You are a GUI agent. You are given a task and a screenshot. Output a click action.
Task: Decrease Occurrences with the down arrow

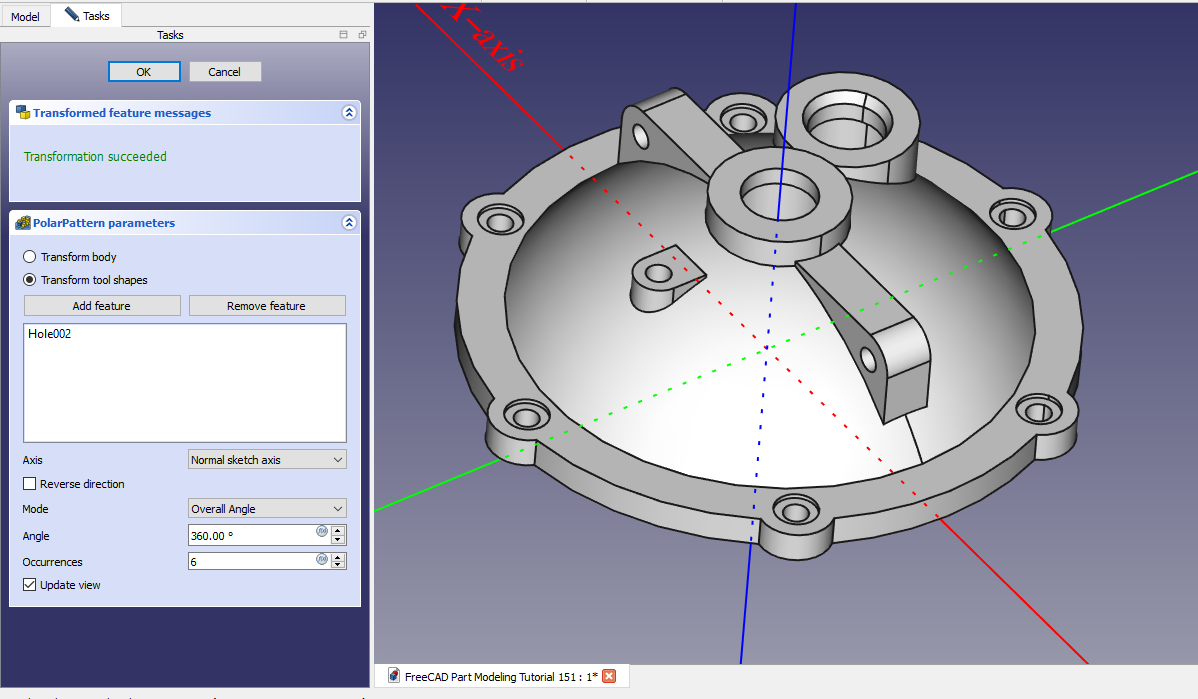338,566
